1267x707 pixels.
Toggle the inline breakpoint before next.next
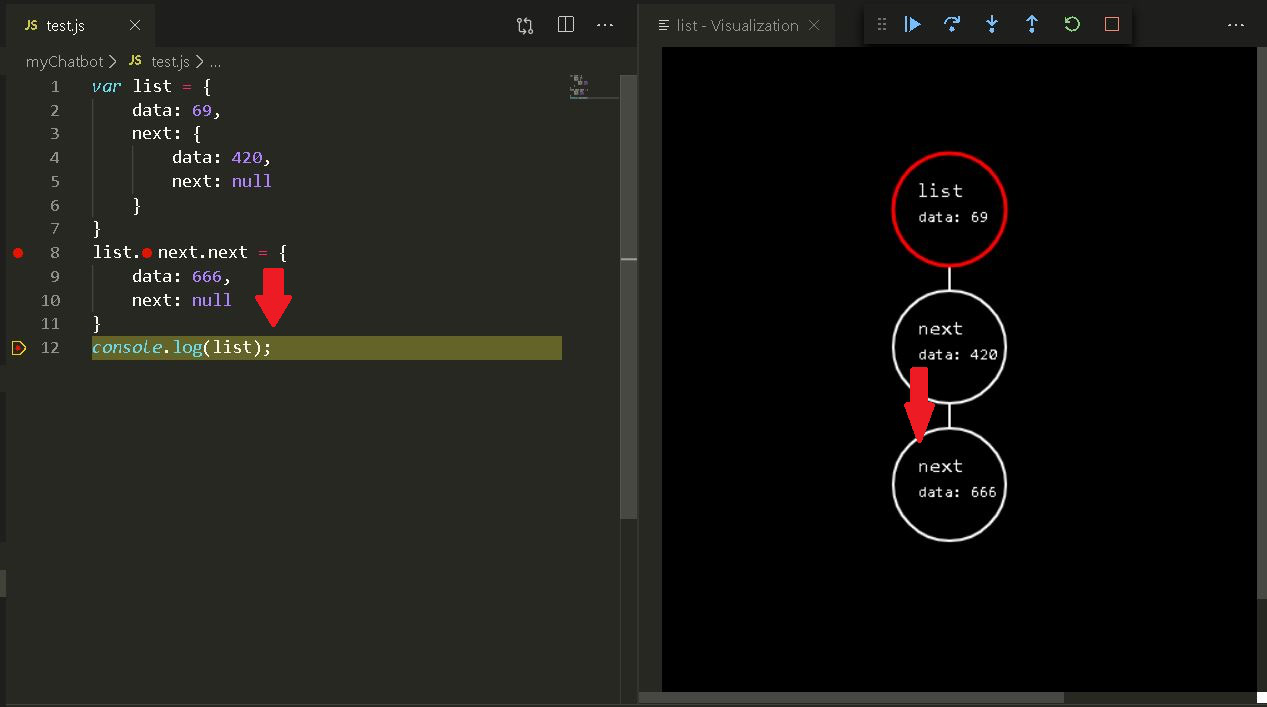coord(147,253)
